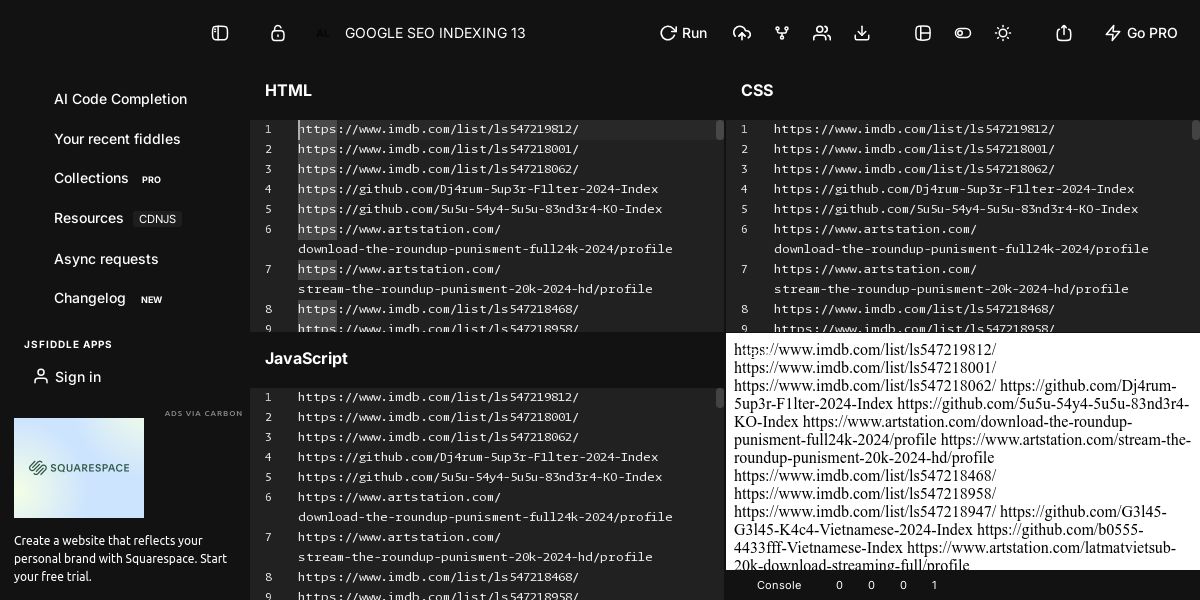Screen dimensions: 1200x600
Task: Open Collections PRO menu item
Action: click(x=107, y=178)
